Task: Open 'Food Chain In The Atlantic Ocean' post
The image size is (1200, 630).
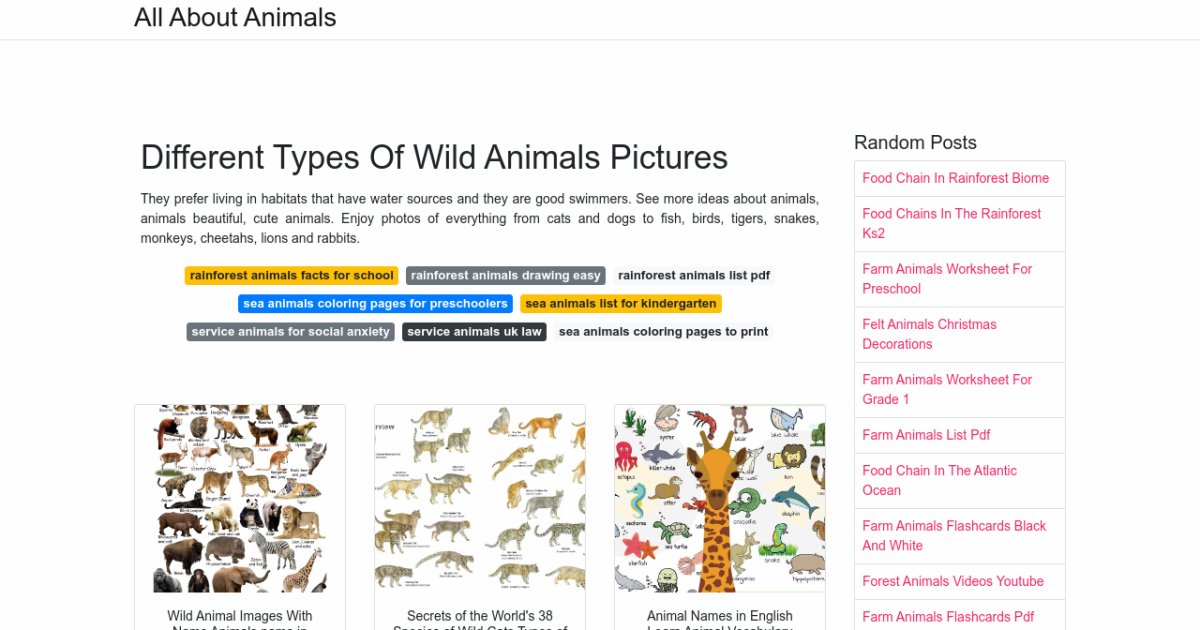Action: (x=939, y=480)
